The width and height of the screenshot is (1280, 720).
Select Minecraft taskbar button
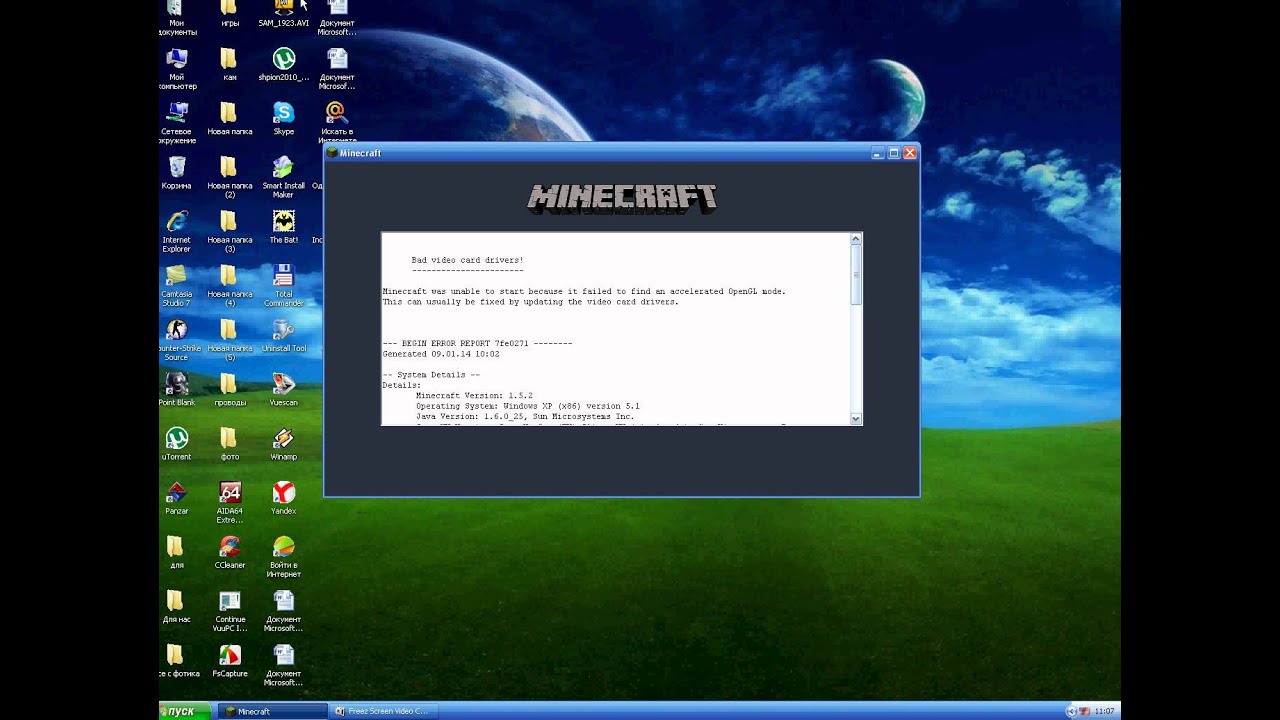(x=273, y=711)
